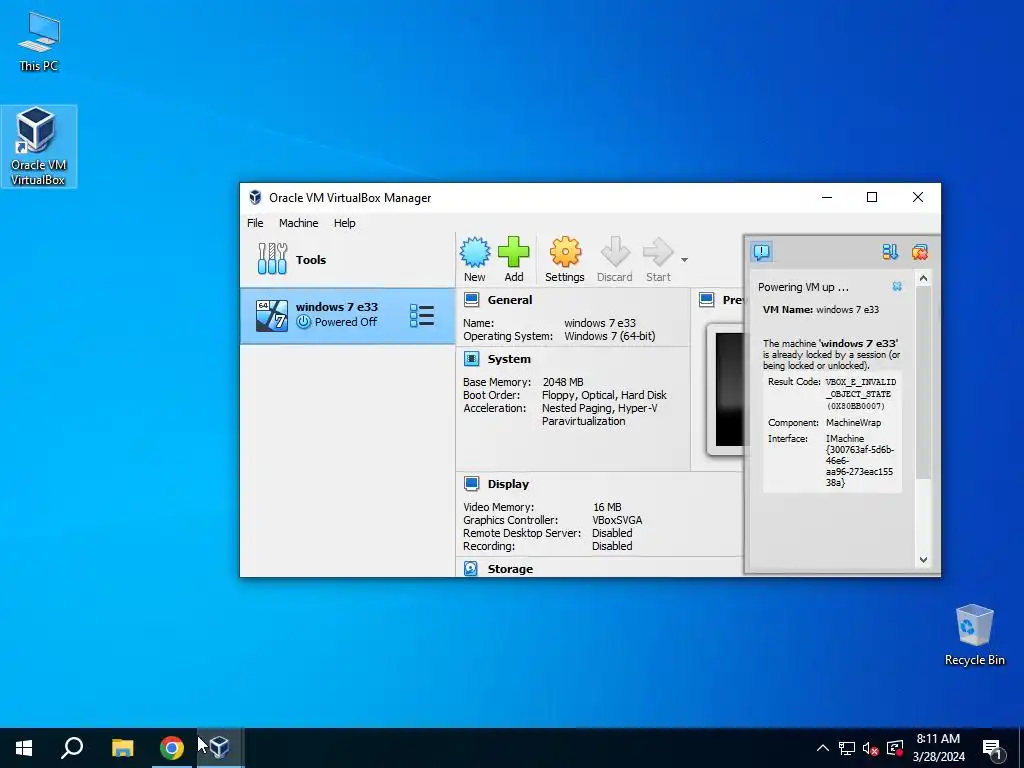Click the Tools wrench icon
1024x768 pixels.
click(272, 259)
